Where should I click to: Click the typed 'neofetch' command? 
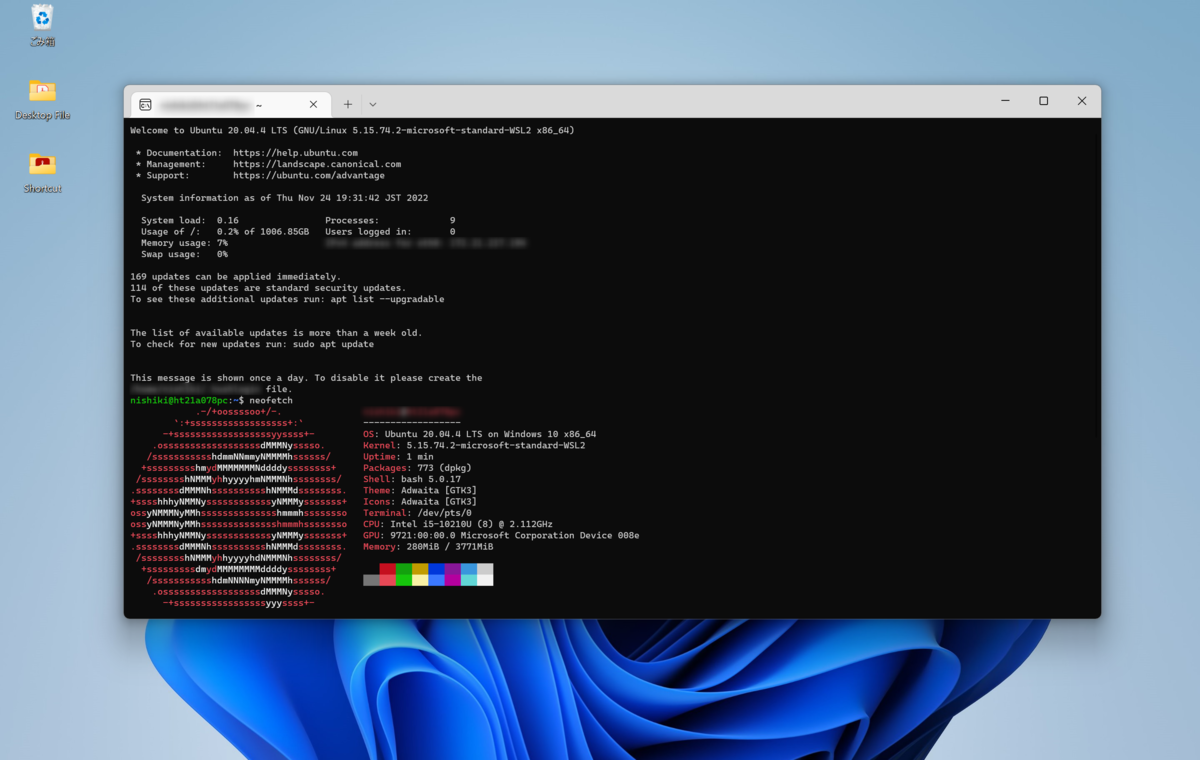(271, 400)
